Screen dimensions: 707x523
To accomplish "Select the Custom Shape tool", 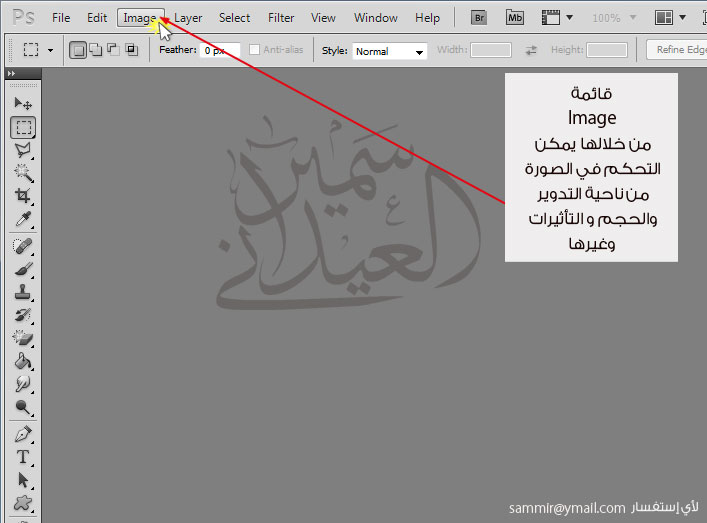I will coord(23,503).
